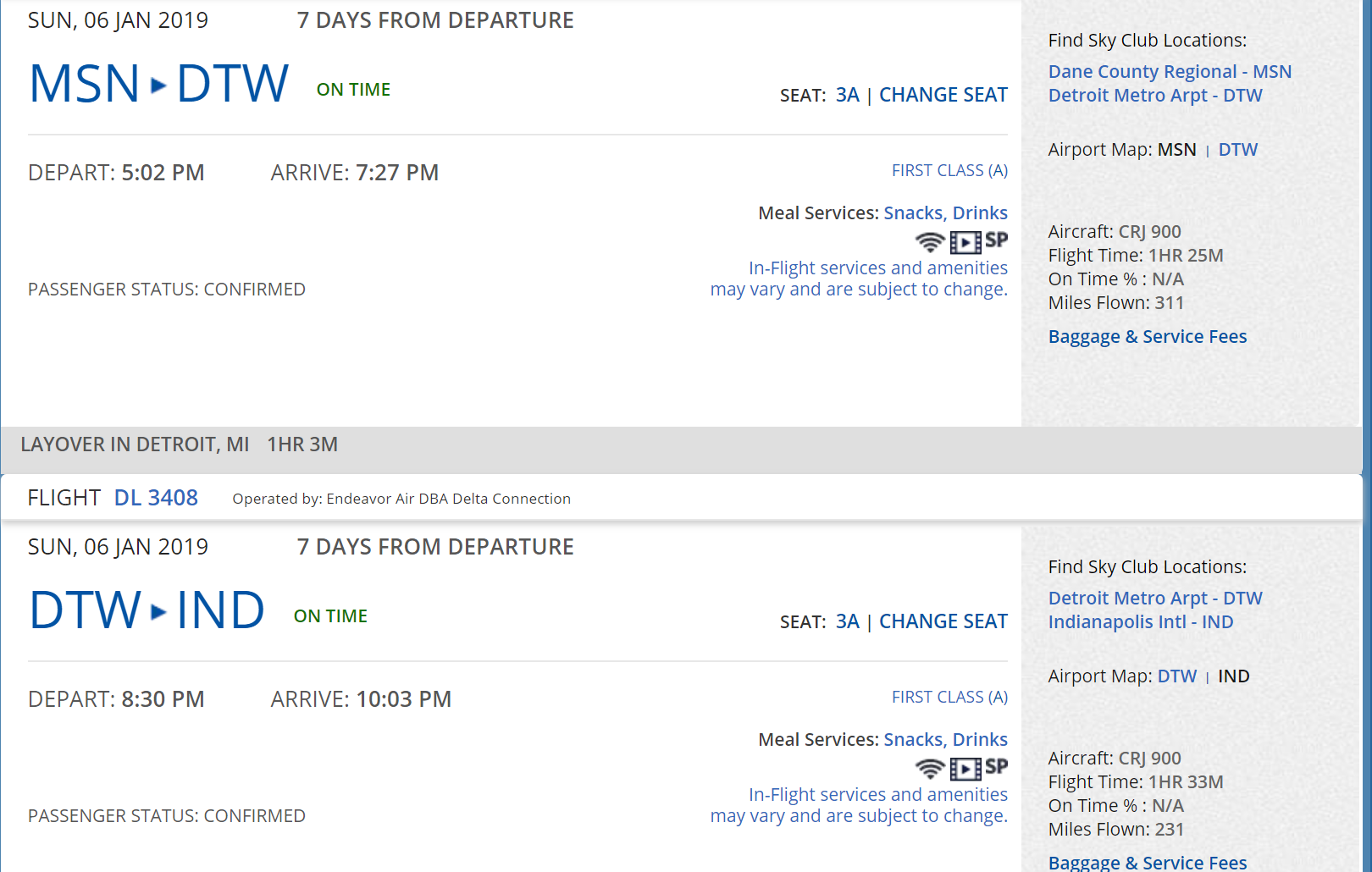The height and width of the screenshot is (872, 1372).
Task: Change seat for the DTW to IND flight
Action: [x=943, y=621]
